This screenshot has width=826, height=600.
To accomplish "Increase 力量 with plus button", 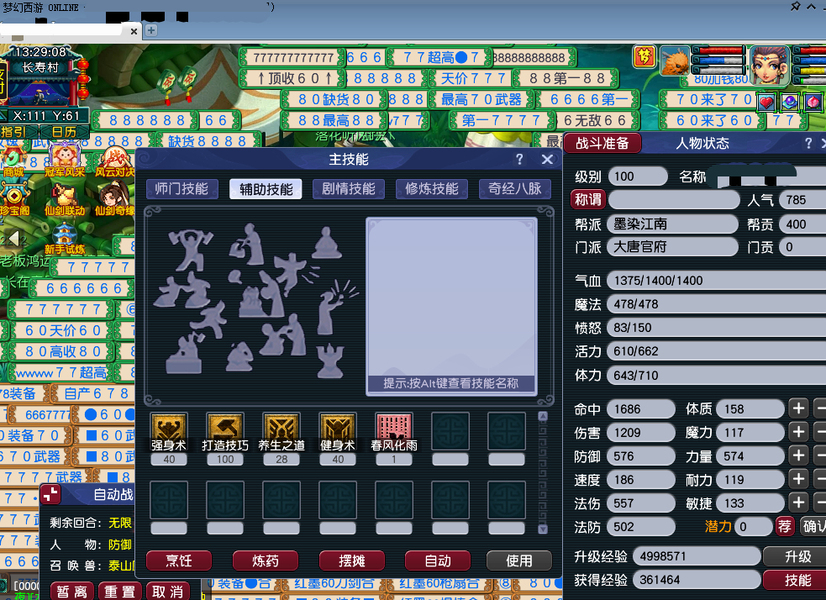I will click(799, 456).
